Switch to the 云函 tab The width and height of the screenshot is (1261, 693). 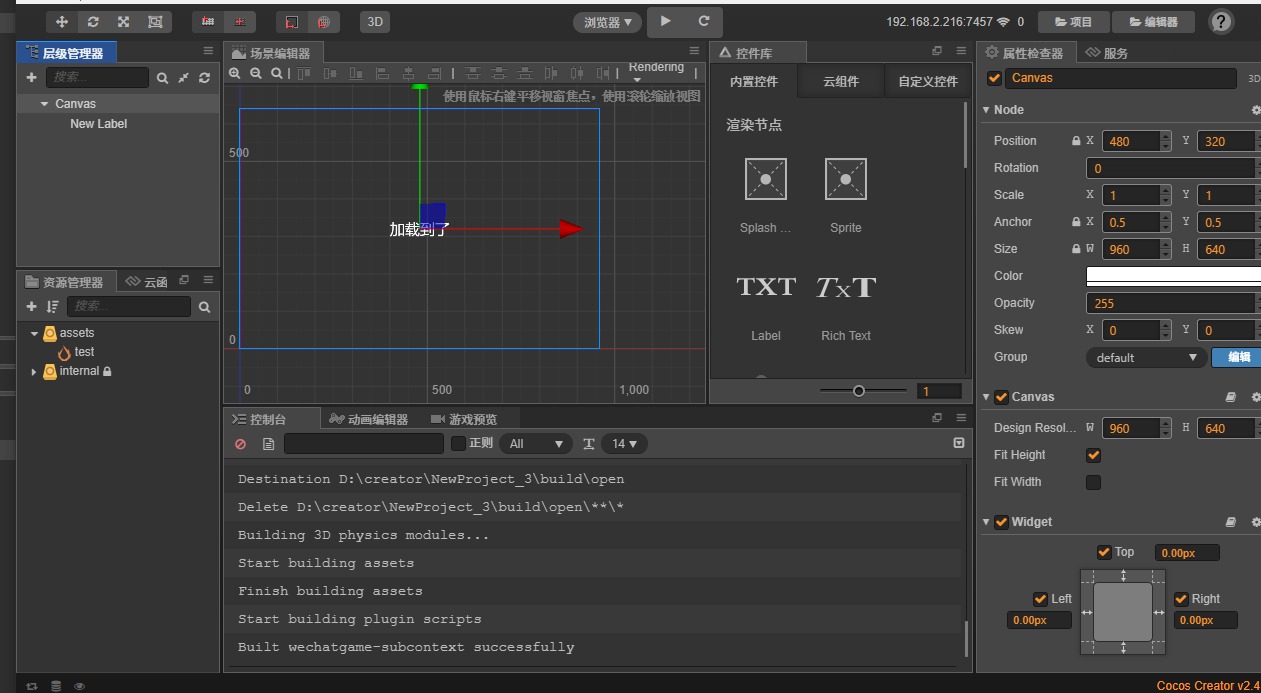[147, 282]
